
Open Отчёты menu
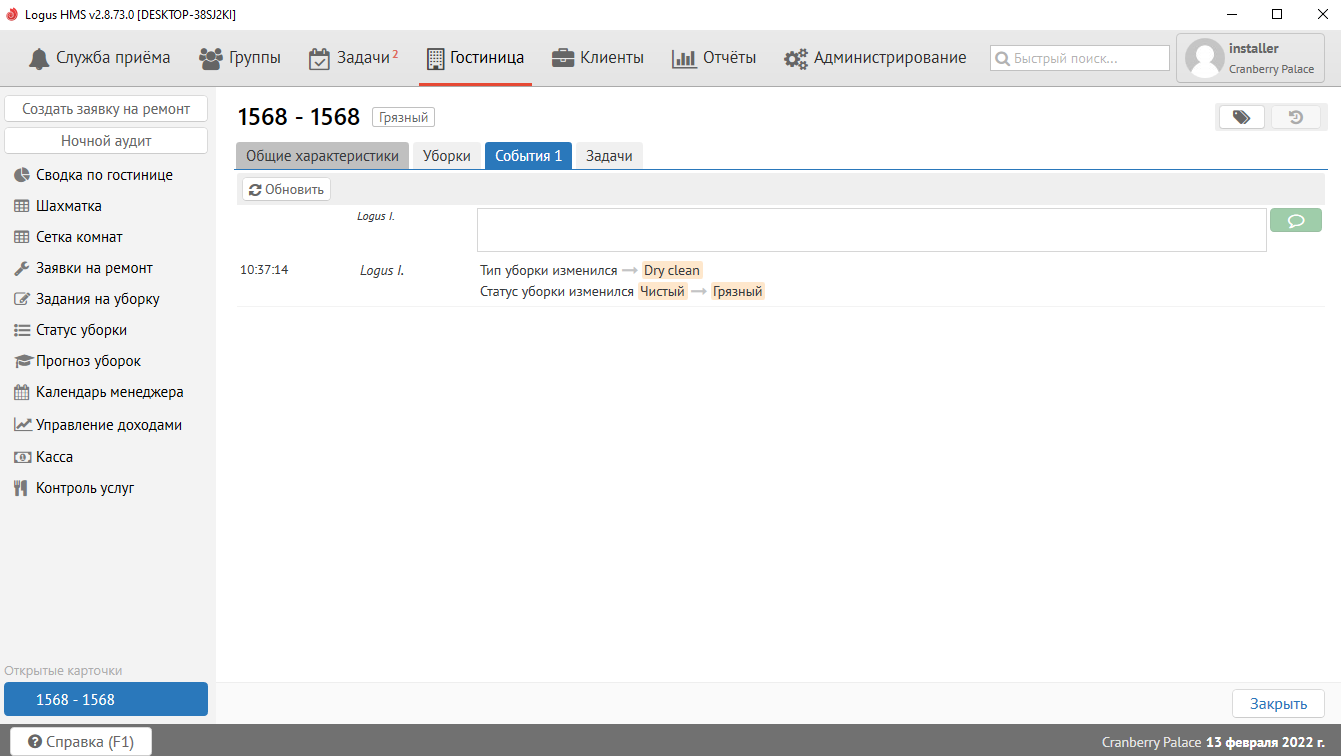[x=714, y=58]
